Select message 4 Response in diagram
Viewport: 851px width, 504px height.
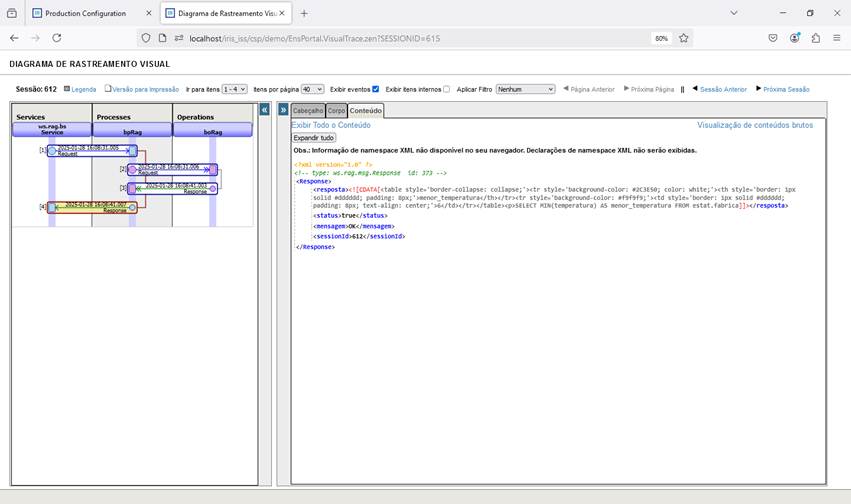[x=91, y=207]
